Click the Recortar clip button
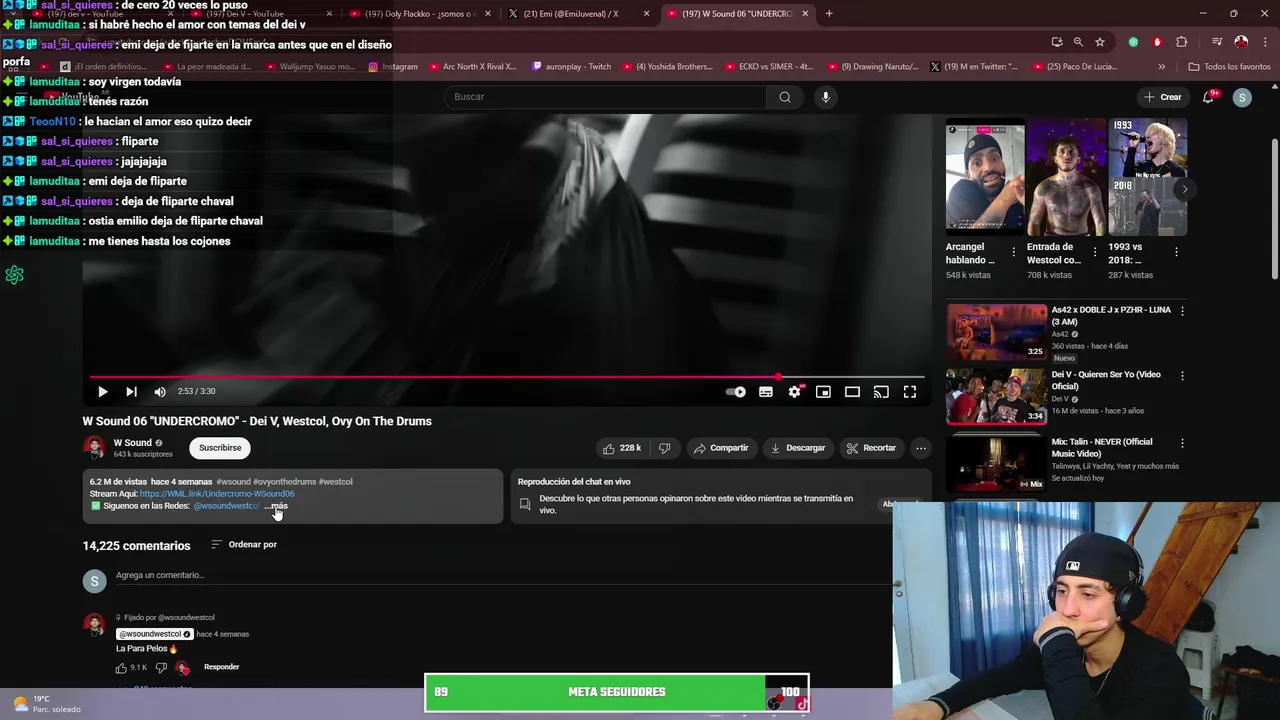The width and height of the screenshot is (1280, 720). coord(871,448)
